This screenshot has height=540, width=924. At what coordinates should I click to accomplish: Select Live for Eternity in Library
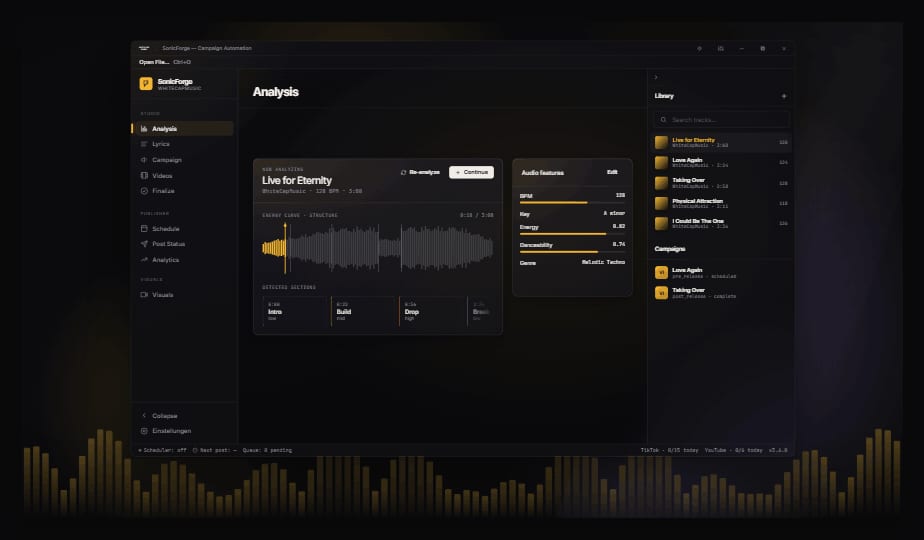point(721,142)
